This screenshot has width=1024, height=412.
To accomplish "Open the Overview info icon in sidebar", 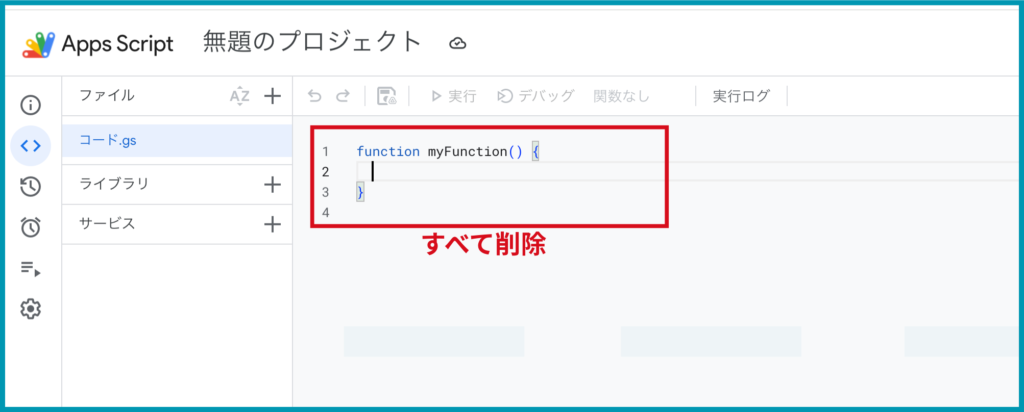I will [x=31, y=104].
